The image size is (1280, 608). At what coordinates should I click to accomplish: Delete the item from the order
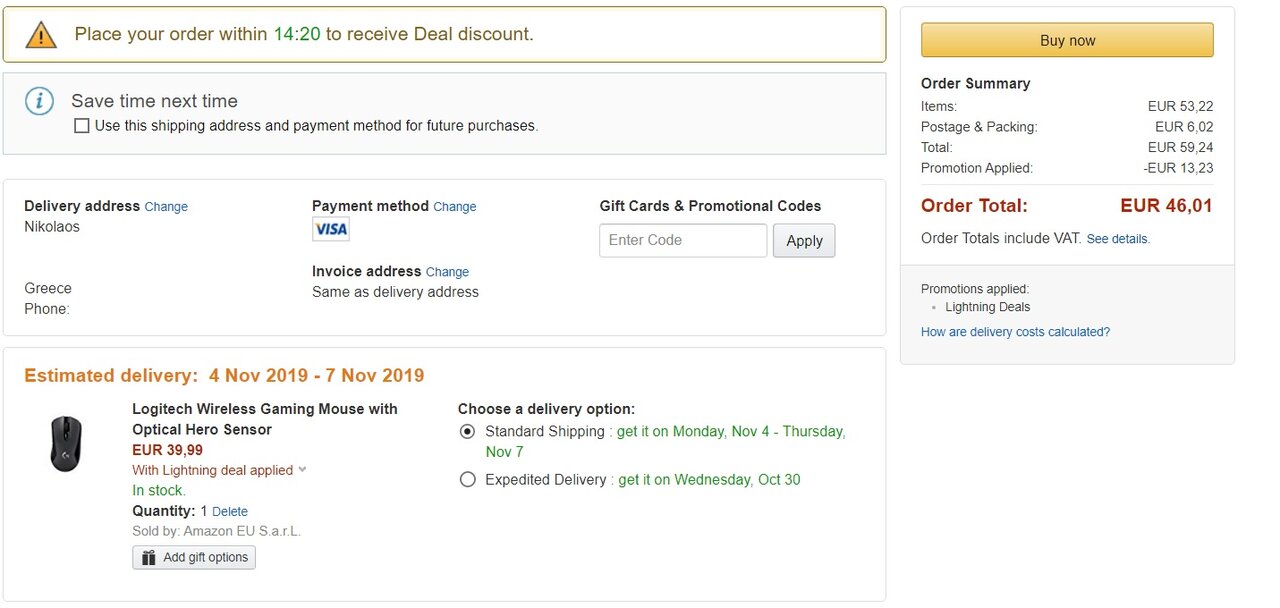(230, 512)
